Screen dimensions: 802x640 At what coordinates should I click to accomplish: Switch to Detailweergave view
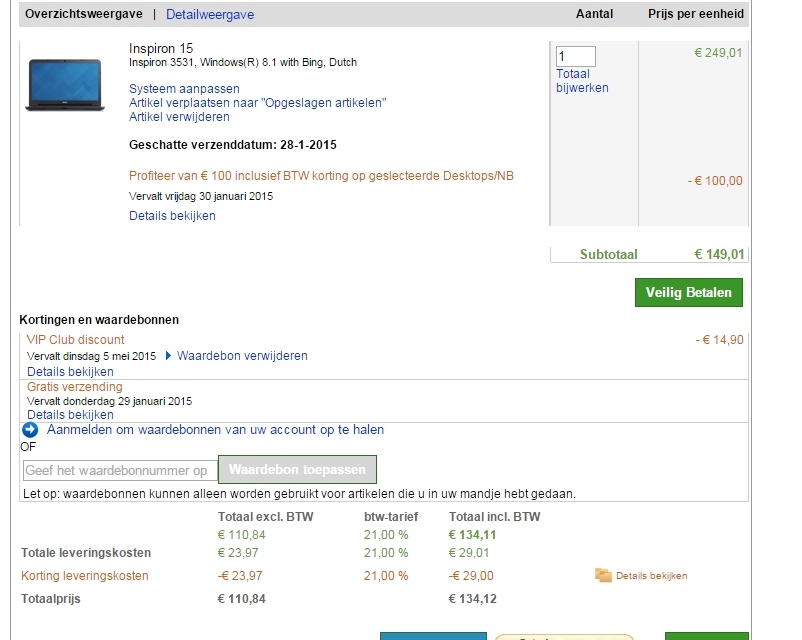(x=210, y=14)
